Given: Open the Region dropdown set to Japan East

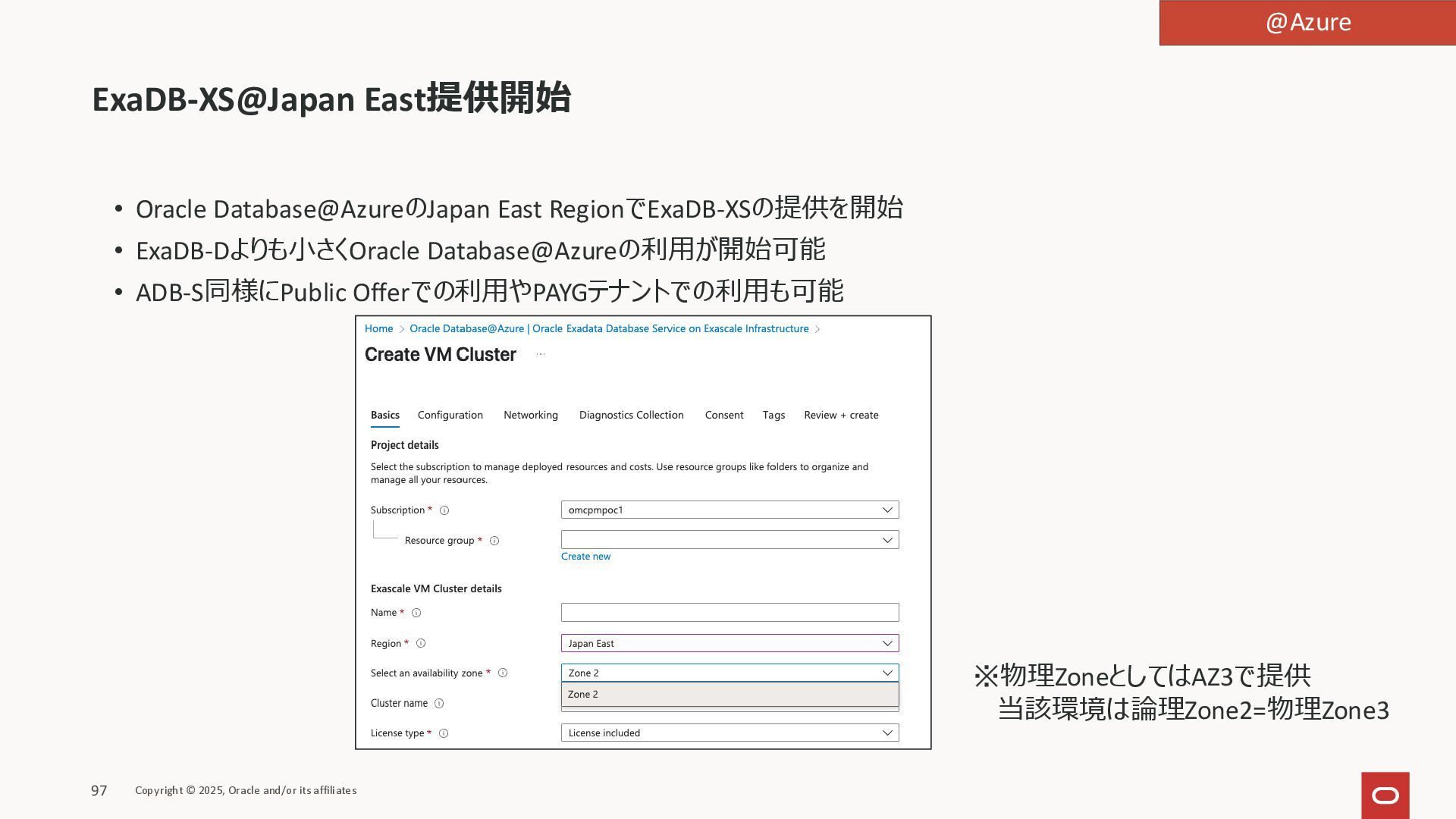Looking at the screenshot, I should (x=730, y=643).
